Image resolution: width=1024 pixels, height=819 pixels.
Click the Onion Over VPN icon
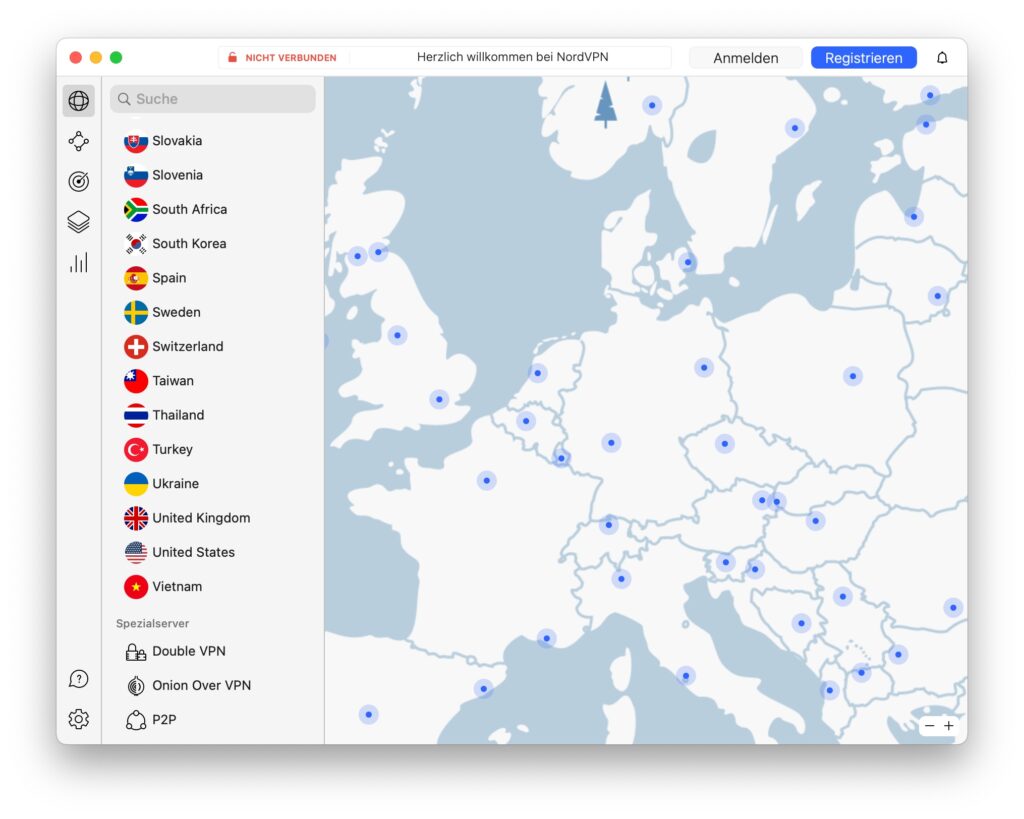(136, 686)
